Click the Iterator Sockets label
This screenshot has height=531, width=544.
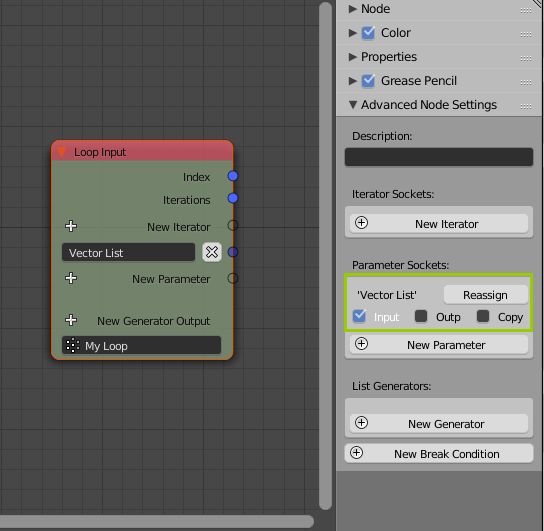tap(393, 194)
